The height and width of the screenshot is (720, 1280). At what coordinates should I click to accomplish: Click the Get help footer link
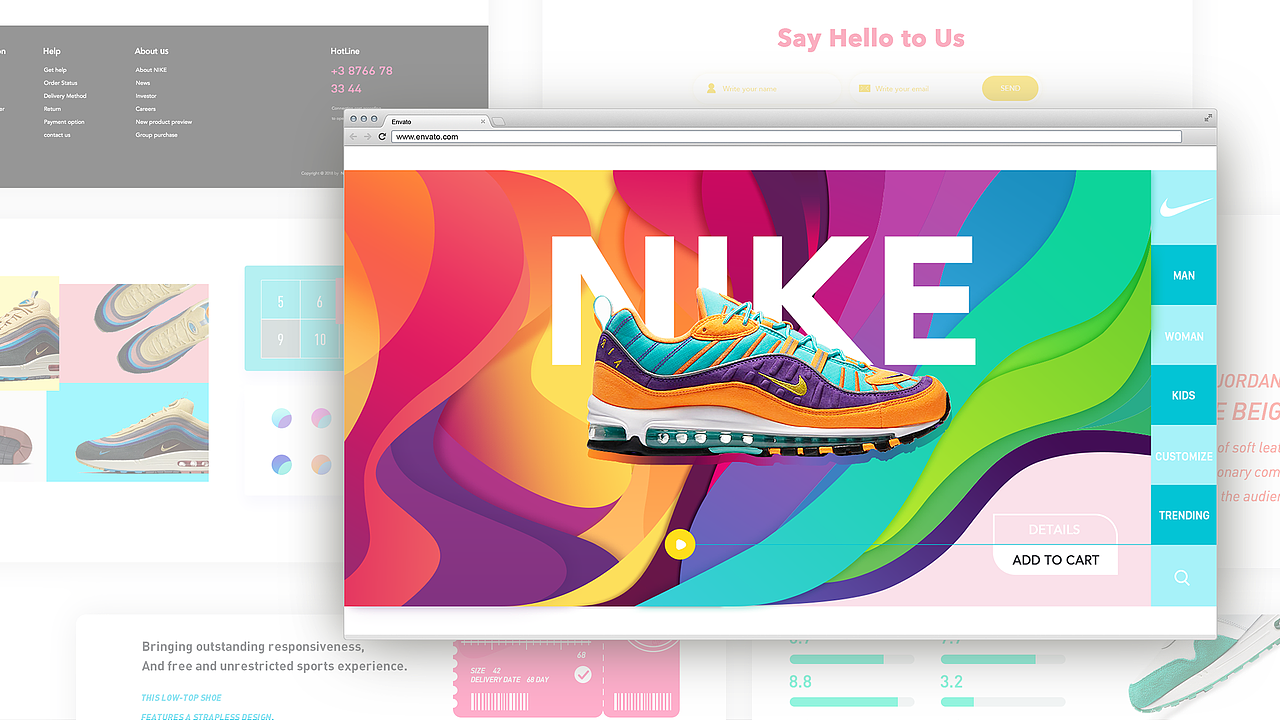(x=55, y=70)
